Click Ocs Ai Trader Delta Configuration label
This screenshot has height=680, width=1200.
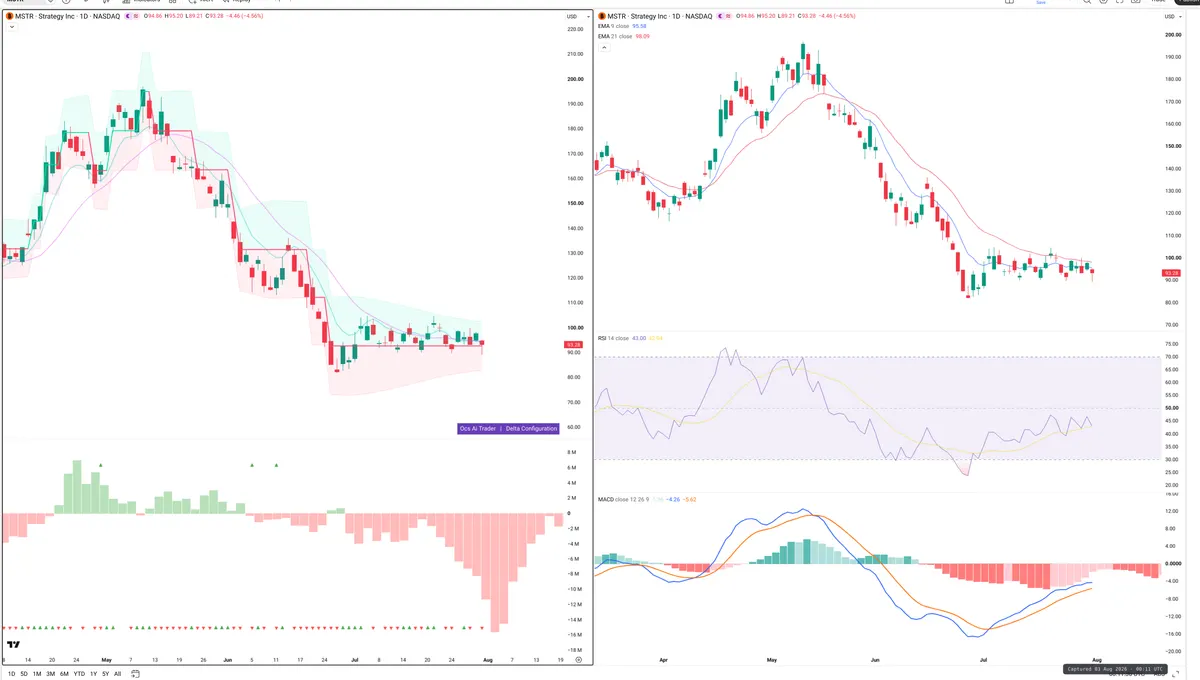[x=508, y=428]
